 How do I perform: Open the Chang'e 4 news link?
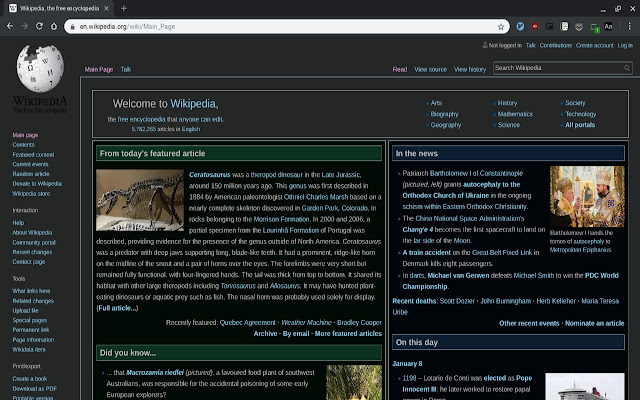click(418, 229)
